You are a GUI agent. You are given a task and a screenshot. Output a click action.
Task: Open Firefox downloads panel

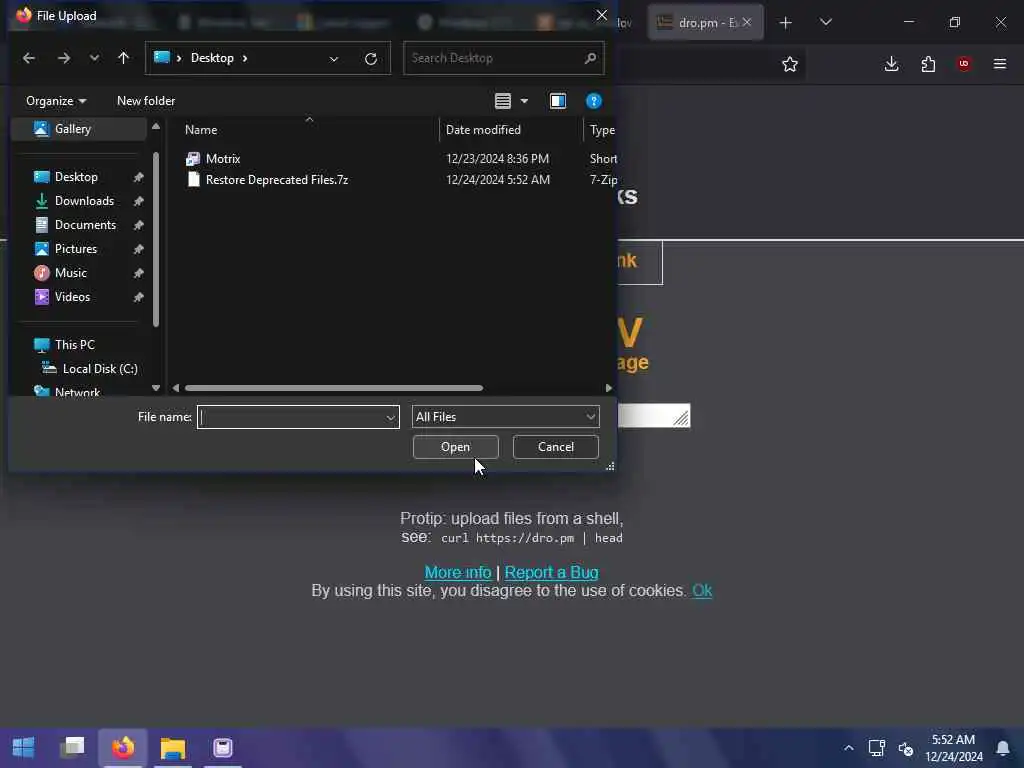point(891,64)
